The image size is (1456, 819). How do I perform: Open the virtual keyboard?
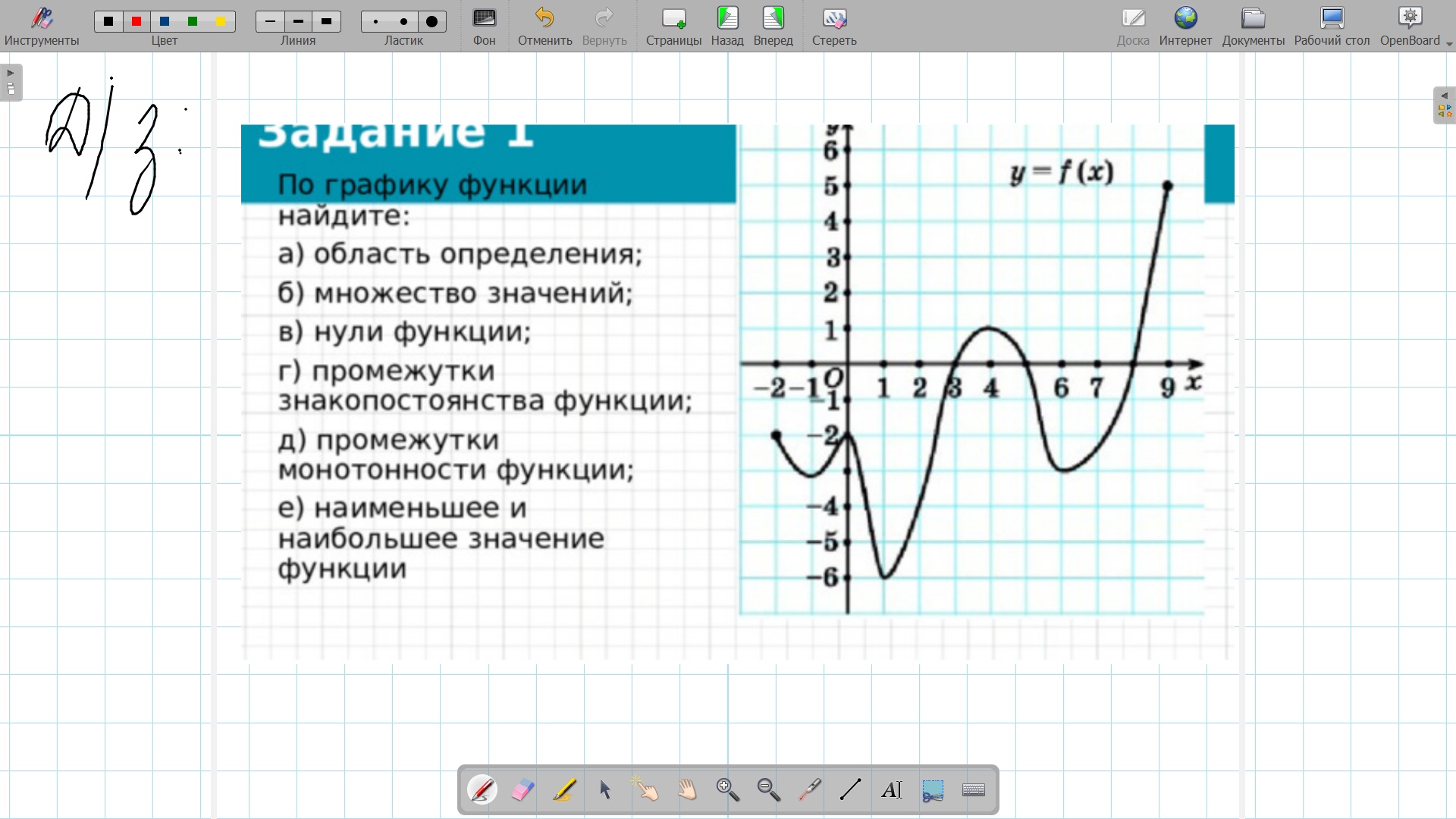[974, 790]
